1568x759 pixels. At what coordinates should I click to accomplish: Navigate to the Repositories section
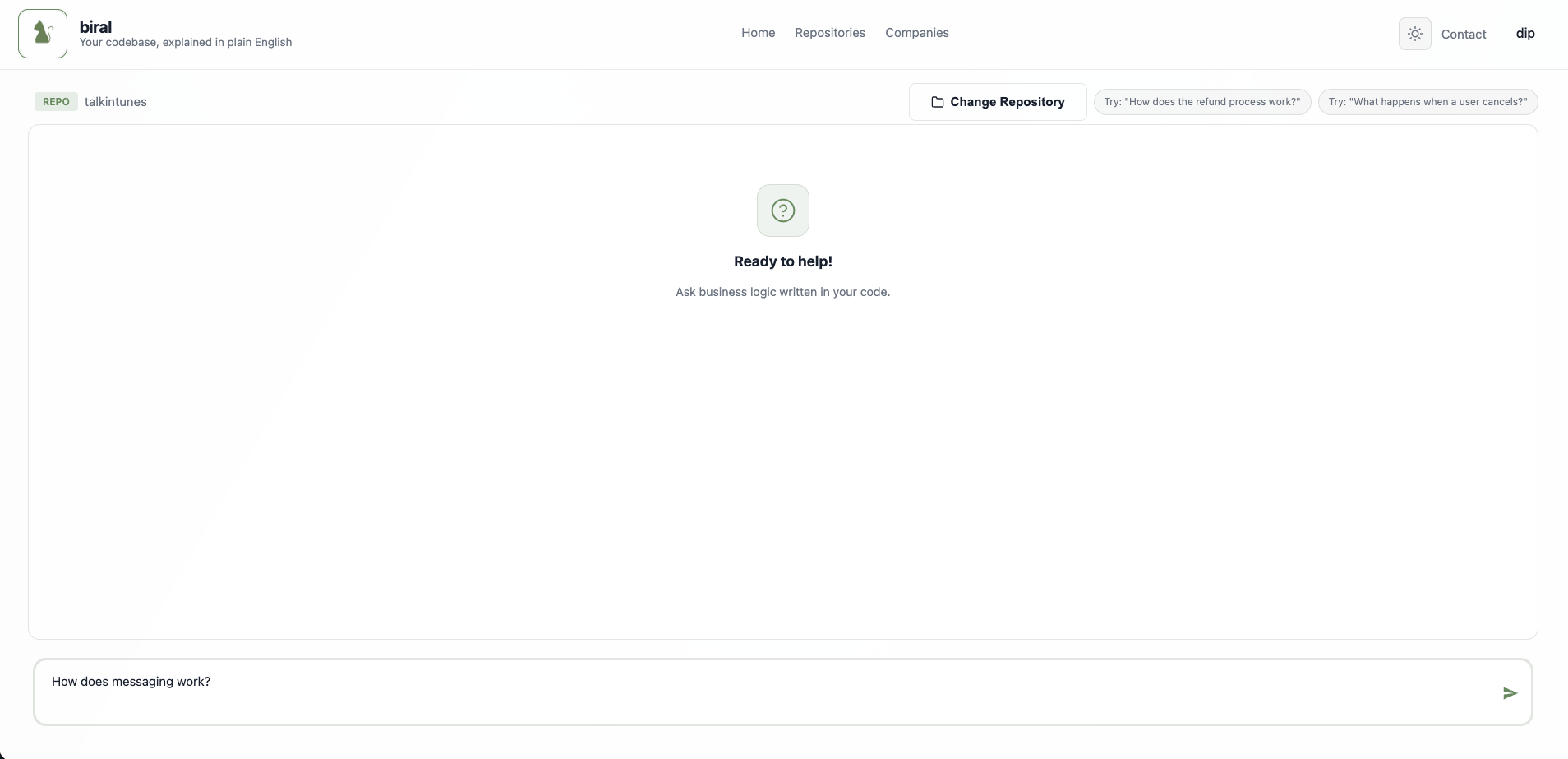point(830,33)
